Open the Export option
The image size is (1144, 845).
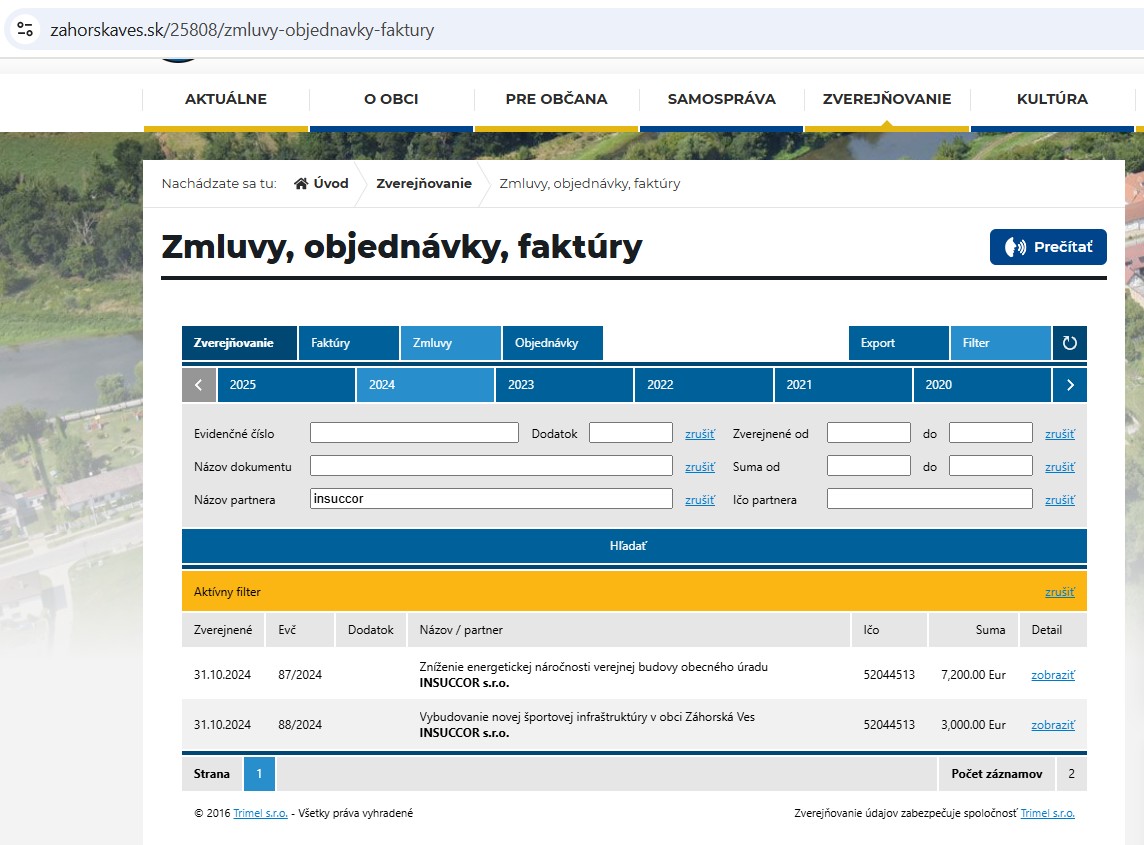point(898,343)
